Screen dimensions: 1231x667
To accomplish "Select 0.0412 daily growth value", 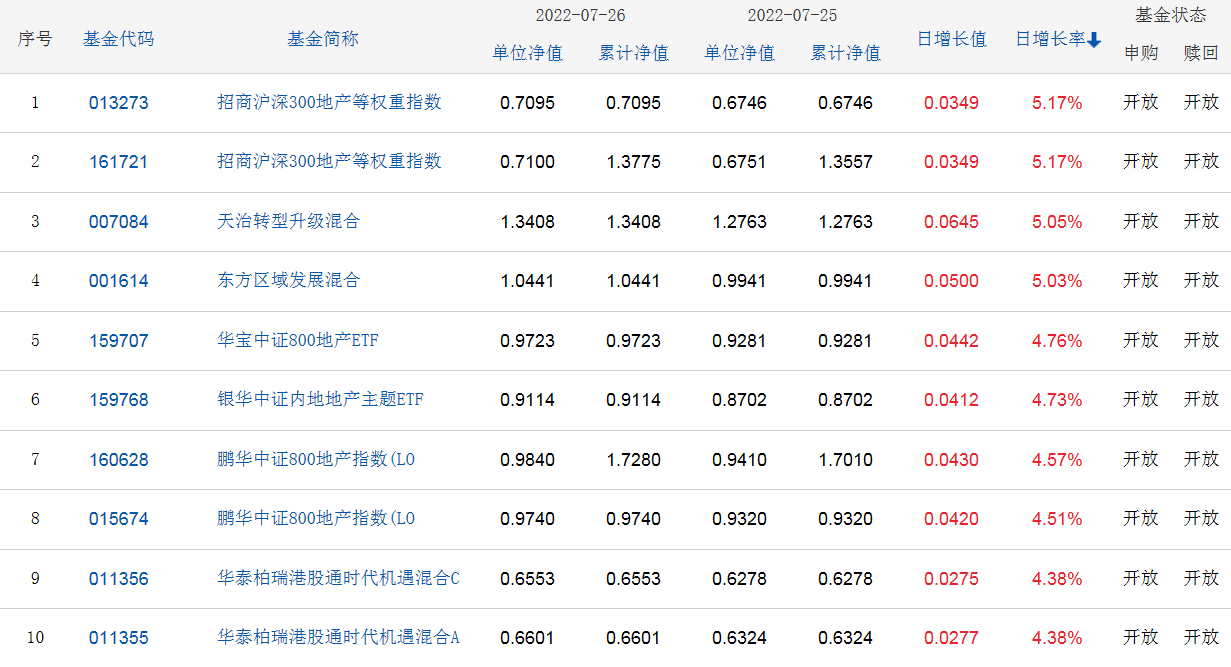I will point(952,400).
